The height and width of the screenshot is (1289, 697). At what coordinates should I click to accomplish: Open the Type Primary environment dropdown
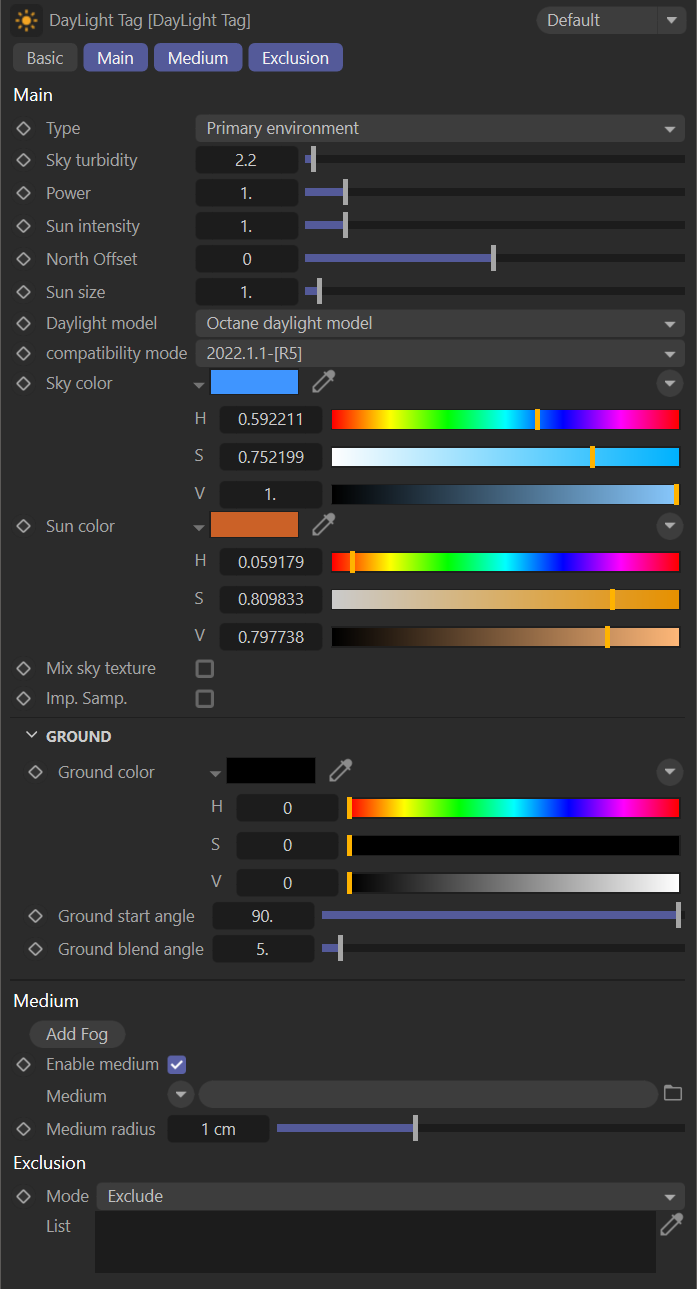click(439, 129)
